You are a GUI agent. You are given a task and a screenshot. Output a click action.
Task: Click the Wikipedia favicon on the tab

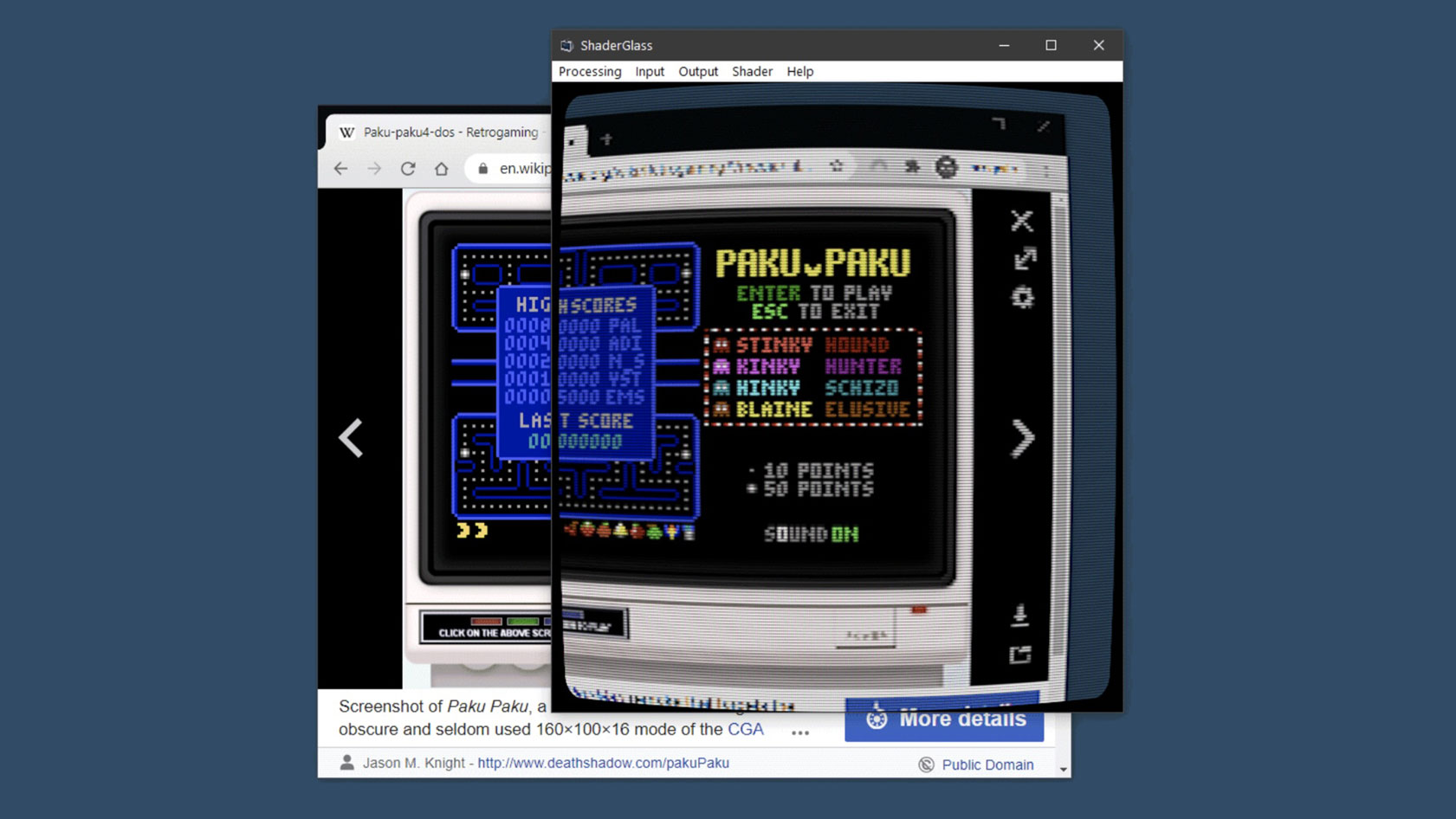tap(347, 132)
